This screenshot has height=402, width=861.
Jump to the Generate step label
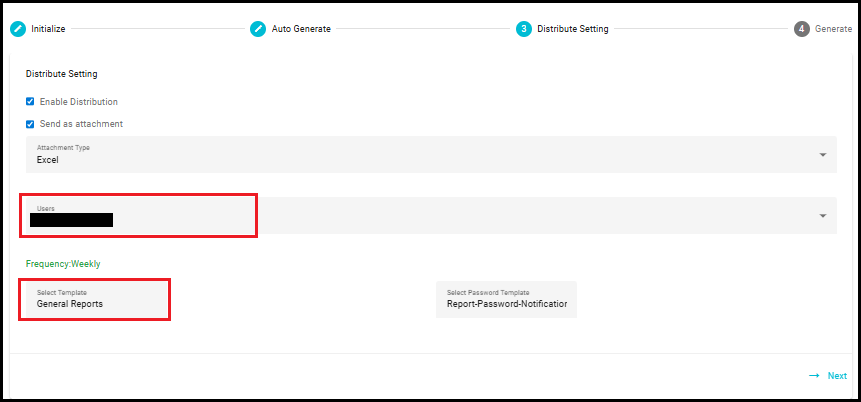[x=833, y=29]
